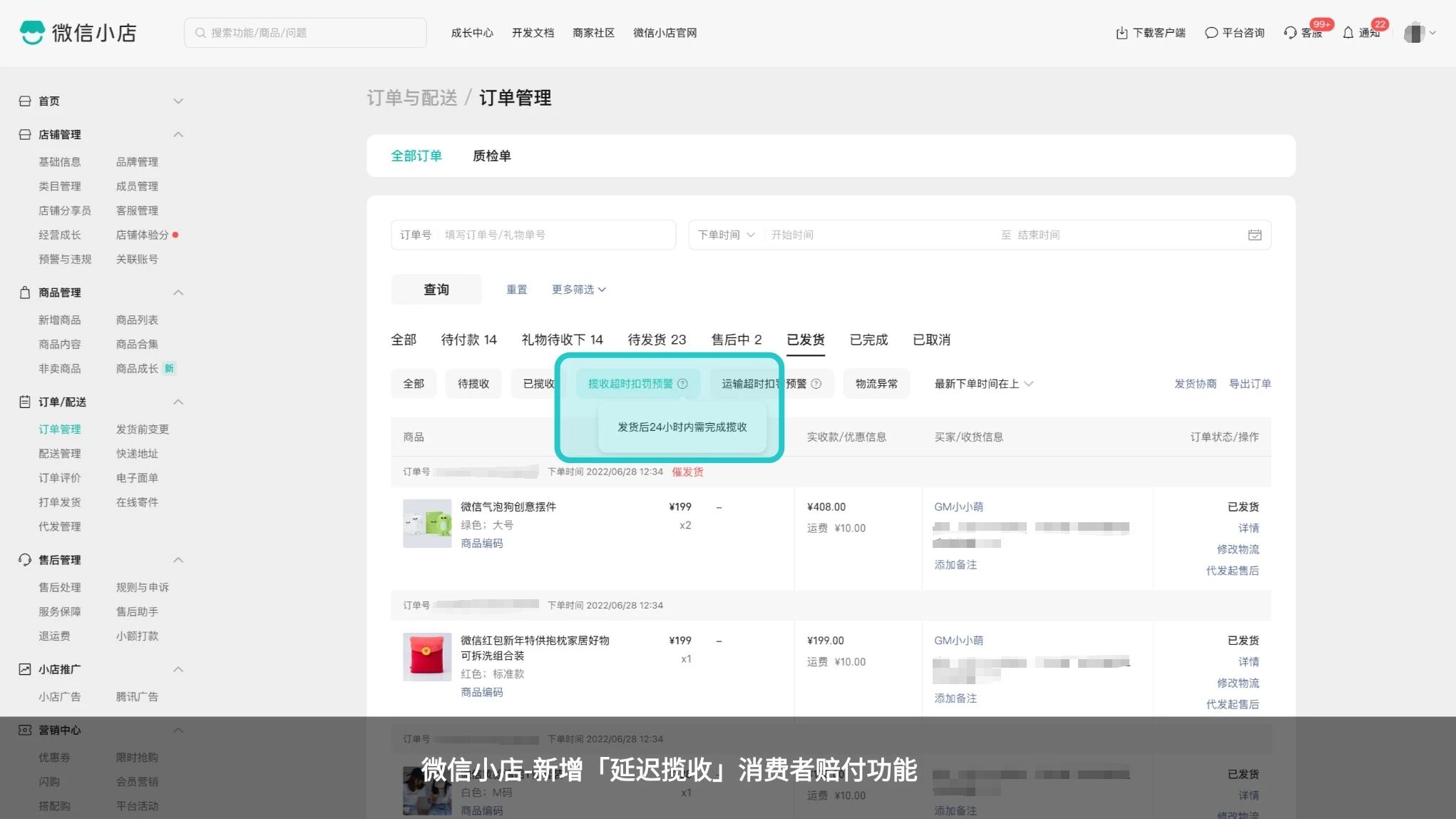Open 平台咨询 chat bubble icon
This screenshot has width=1456, height=819.
point(1211,33)
